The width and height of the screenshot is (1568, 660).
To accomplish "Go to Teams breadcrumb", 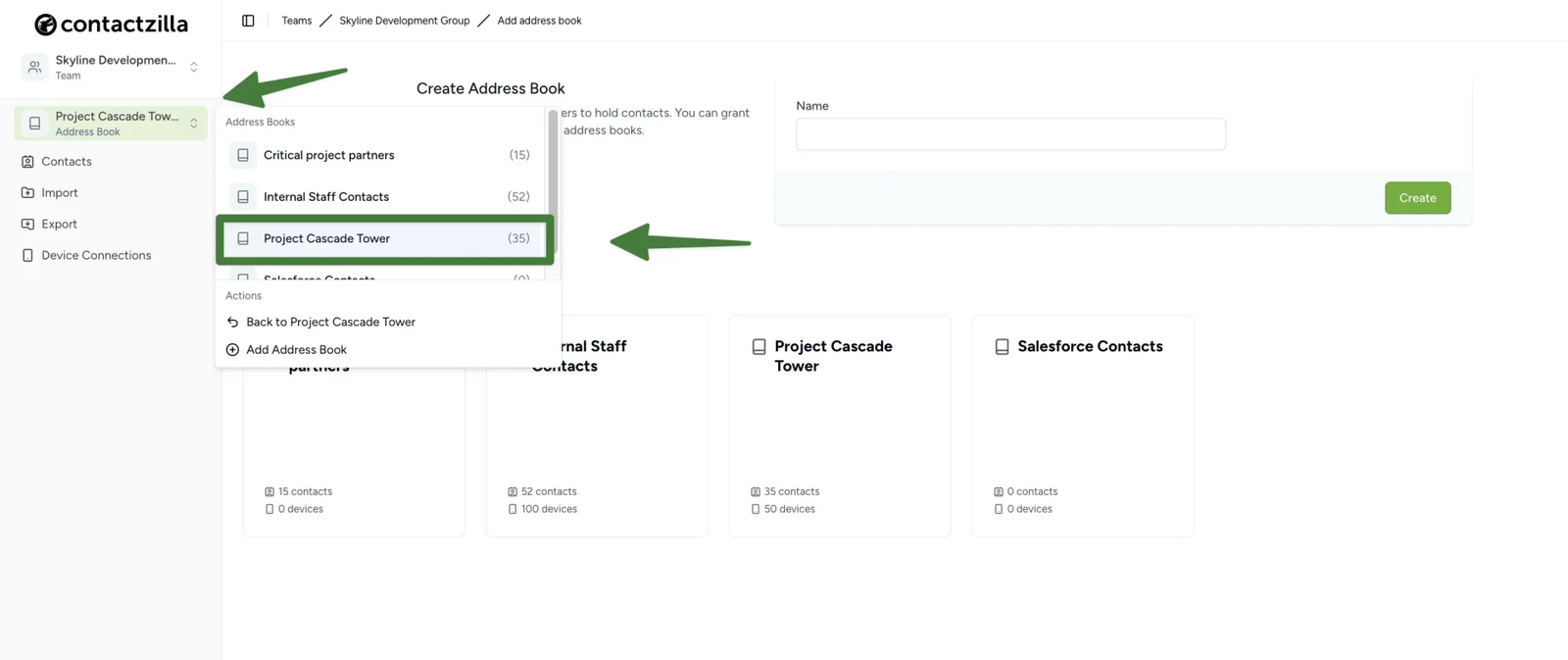I will point(296,21).
